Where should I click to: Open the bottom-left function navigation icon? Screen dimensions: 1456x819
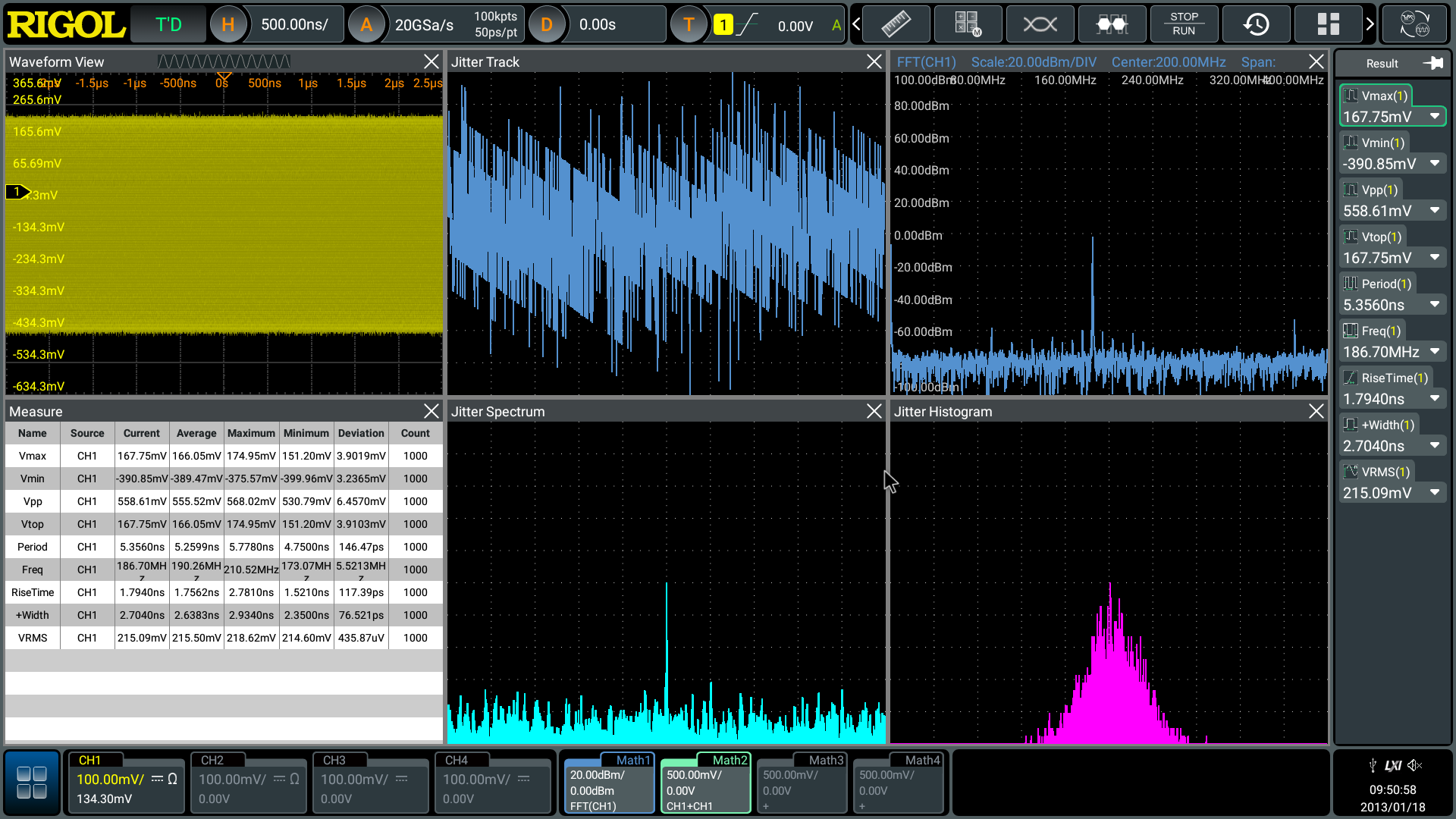pos(31,783)
